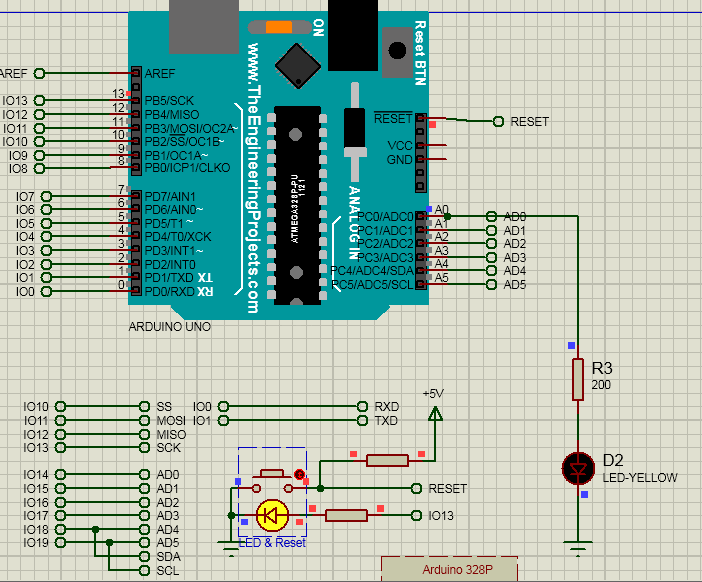Click the Arduino 328P box
The height and width of the screenshot is (582, 702).
tap(449, 569)
